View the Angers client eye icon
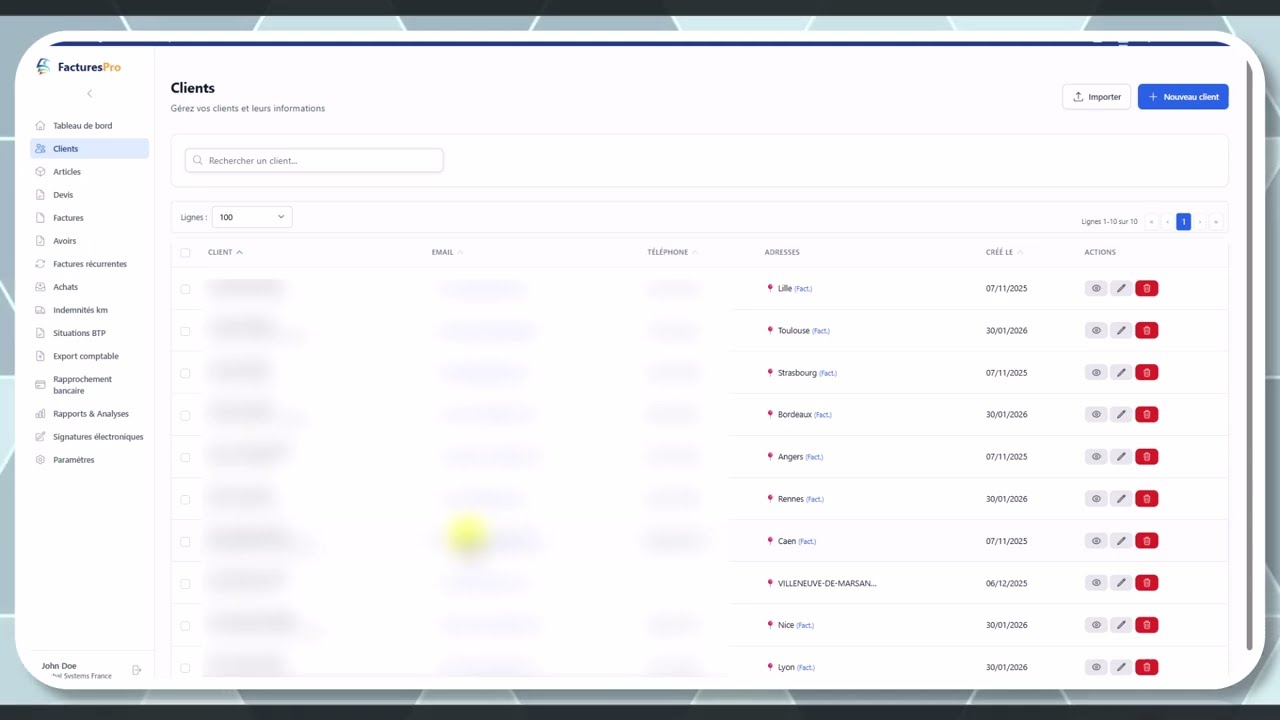 coord(1096,456)
